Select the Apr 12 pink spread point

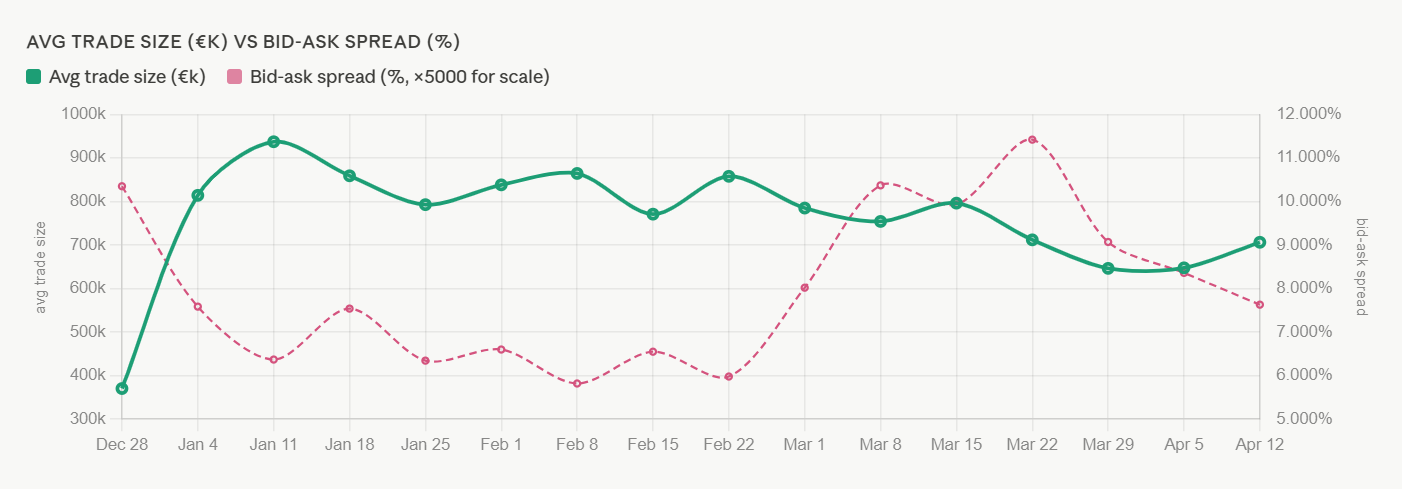pos(1260,304)
